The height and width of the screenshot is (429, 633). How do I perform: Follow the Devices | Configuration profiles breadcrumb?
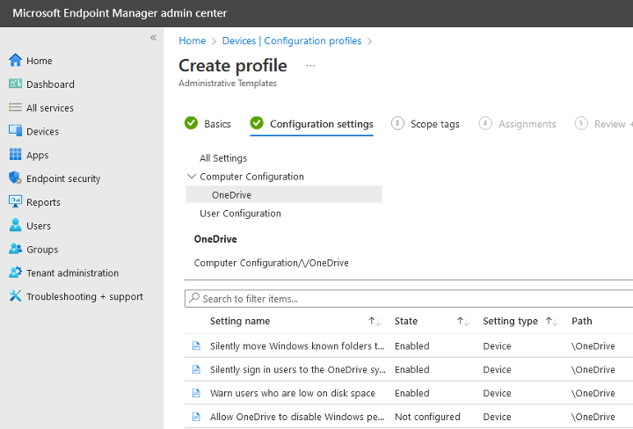coord(291,41)
